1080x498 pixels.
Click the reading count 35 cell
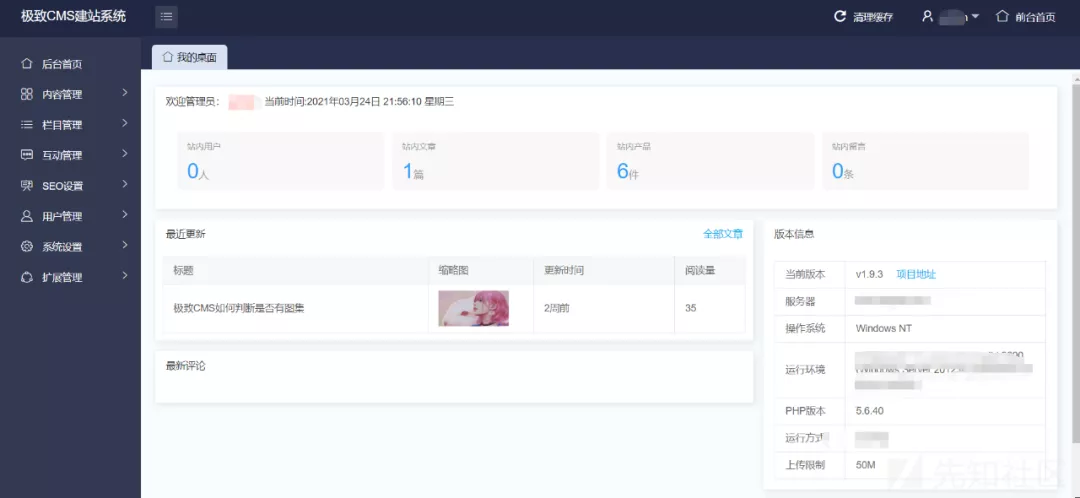pyautogui.click(x=710, y=309)
